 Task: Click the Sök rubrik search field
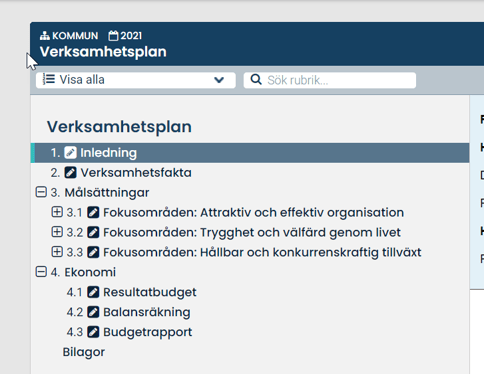click(x=330, y=80)
